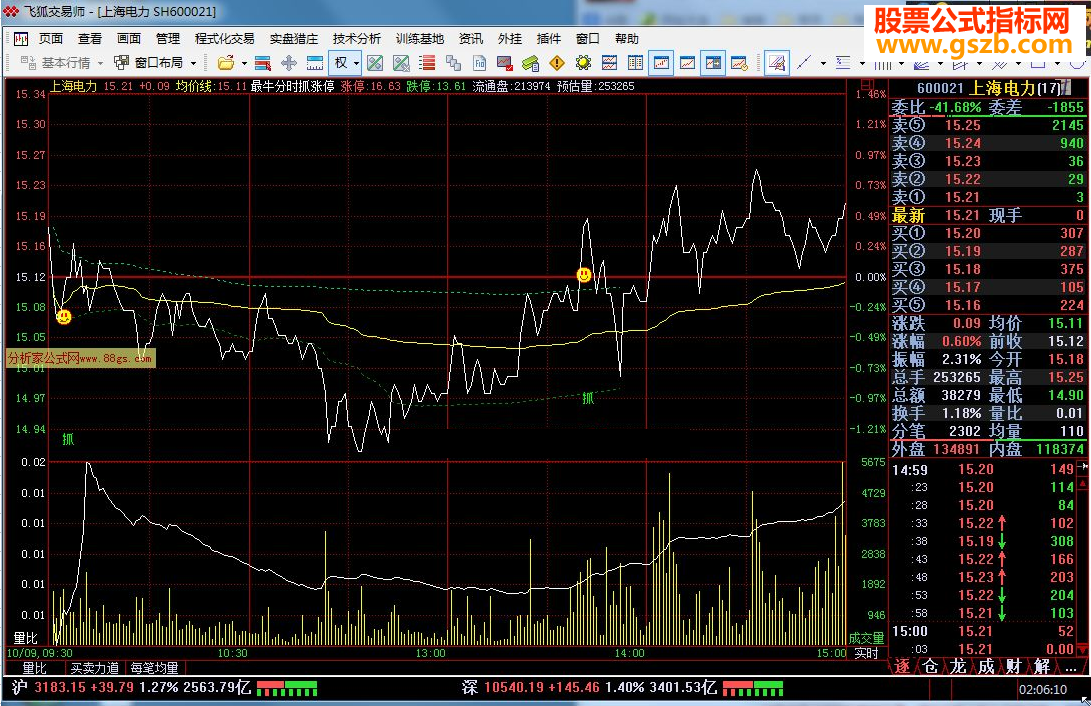This screenshot has height=706, width=1091.
Task: Toggle the highlighted chart-with-panel icon
Action: click(712, 63)
